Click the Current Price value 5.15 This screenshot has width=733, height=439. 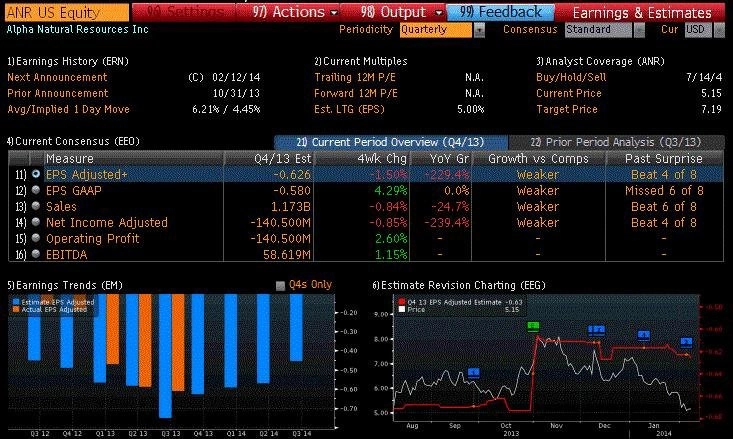coord(711,93)
